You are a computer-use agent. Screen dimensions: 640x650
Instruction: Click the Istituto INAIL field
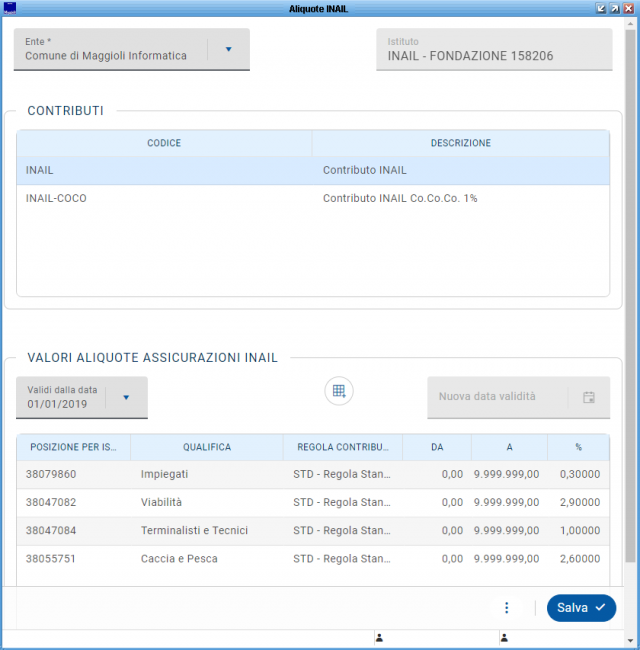(494, 50)
